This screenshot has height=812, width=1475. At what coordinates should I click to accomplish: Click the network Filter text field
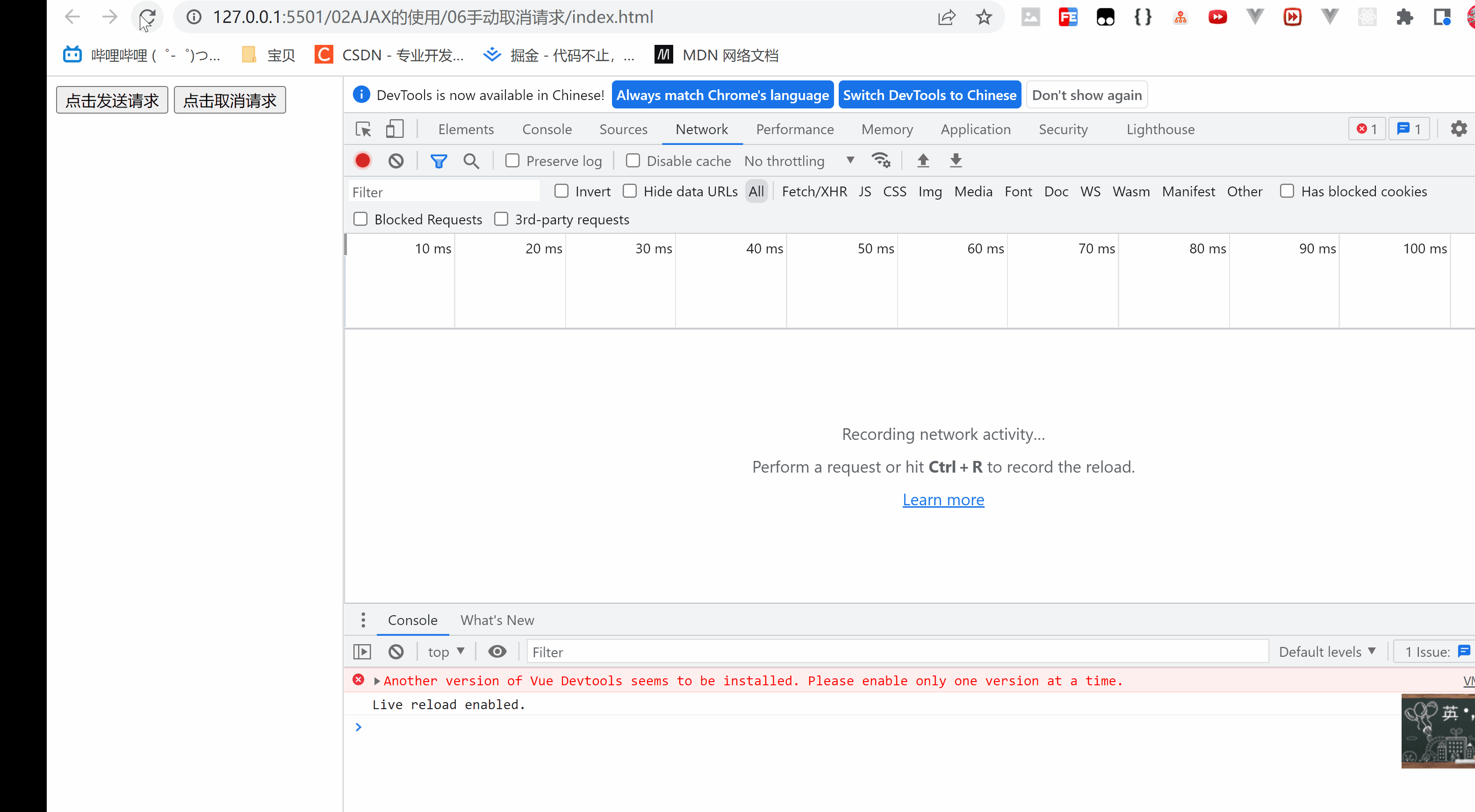point(444,192)
